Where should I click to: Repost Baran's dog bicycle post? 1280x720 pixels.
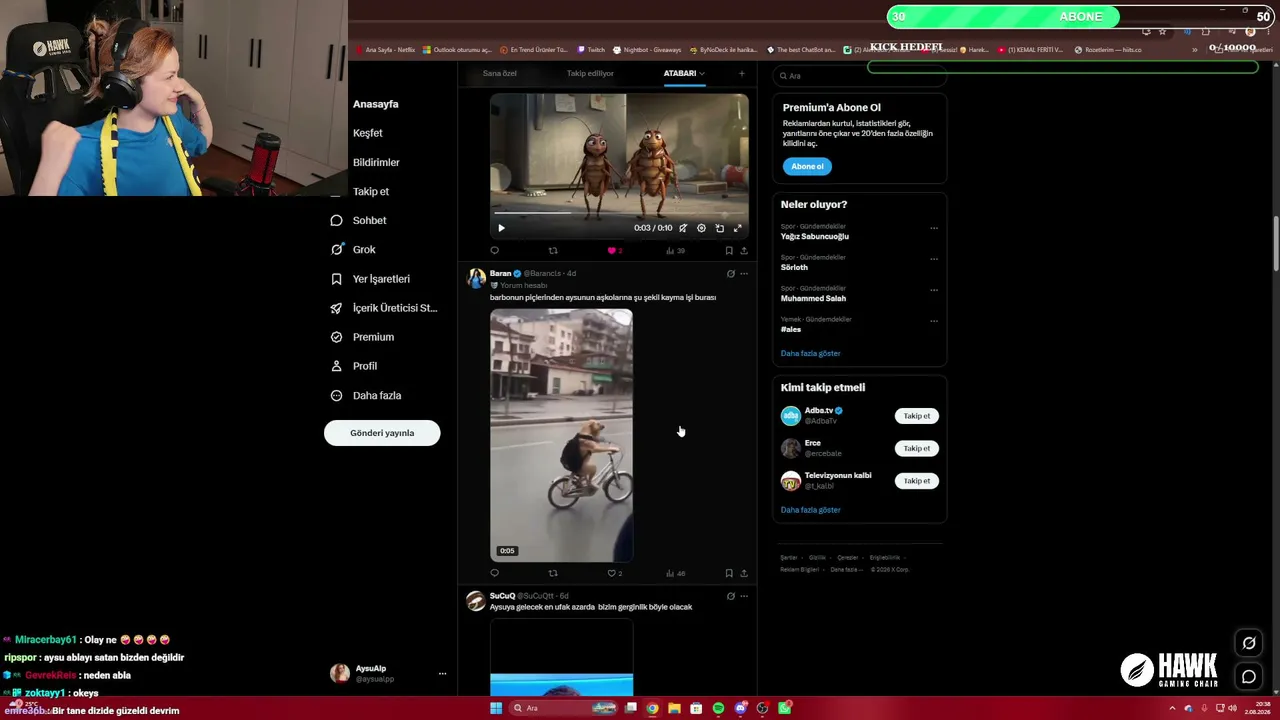(x=553, y=573)
